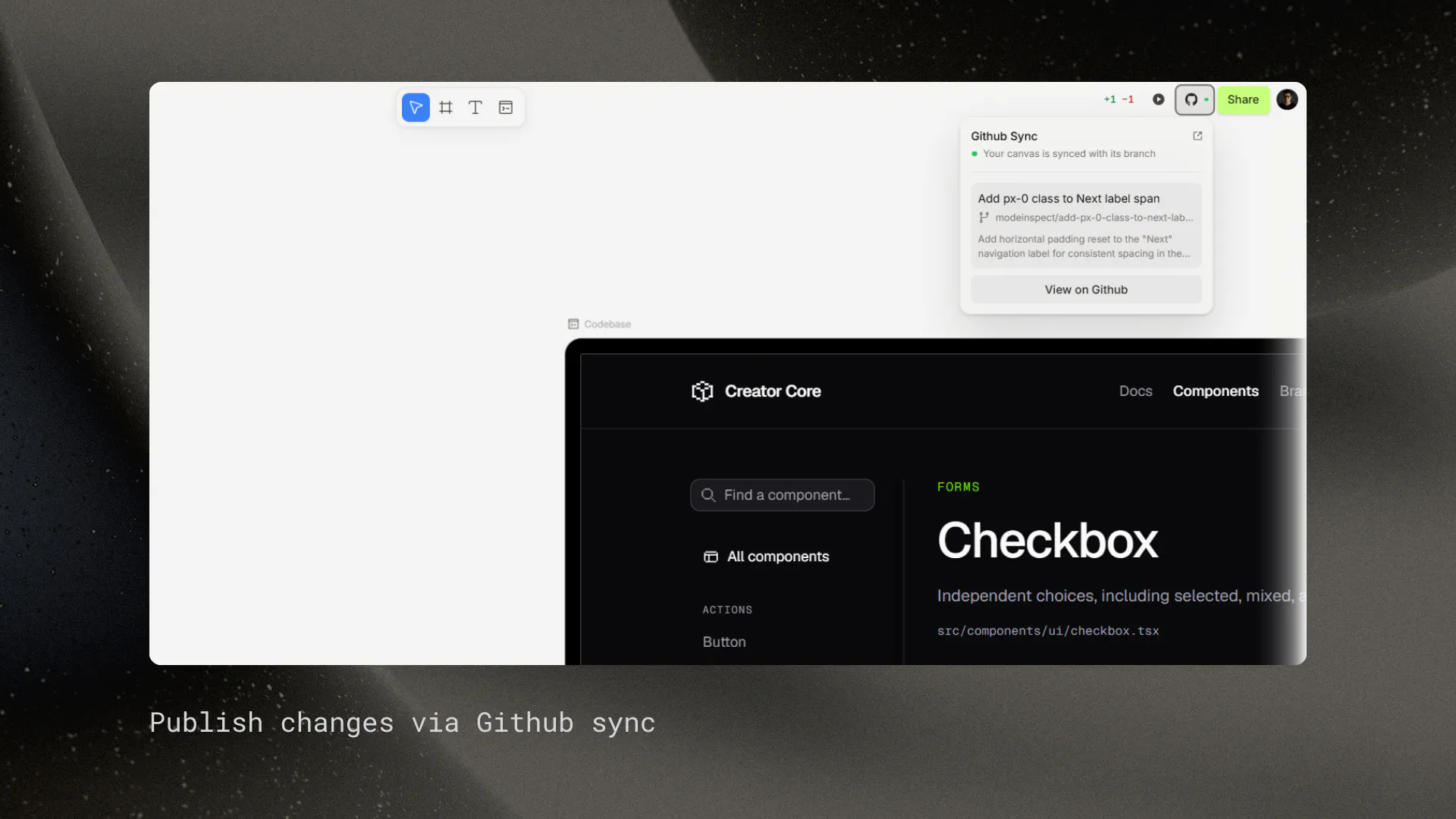
Task: Click the green Share button
Action: (x=1243, y=99)
